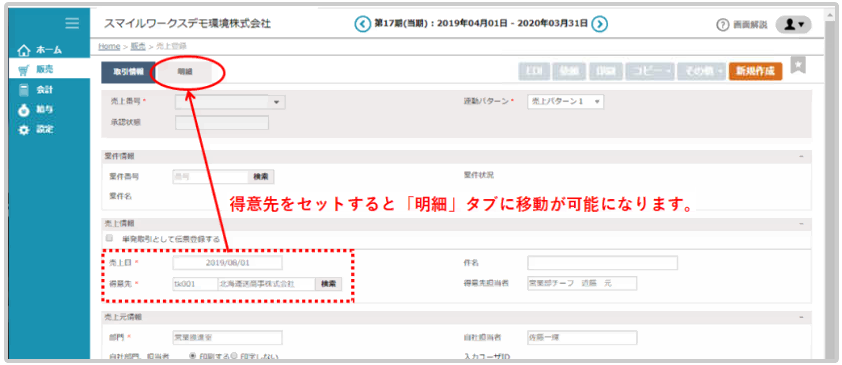Viewport: 842px width, 365px height.
Task: Open 設定 in the sidebar
Action: 35,129
